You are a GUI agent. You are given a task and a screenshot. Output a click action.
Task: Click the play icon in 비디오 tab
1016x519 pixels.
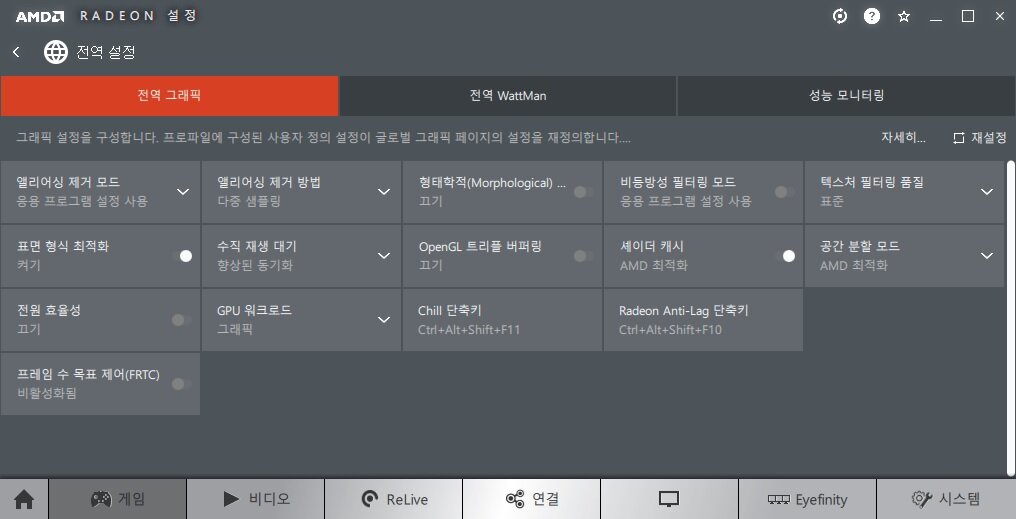(x=231, y=499)
